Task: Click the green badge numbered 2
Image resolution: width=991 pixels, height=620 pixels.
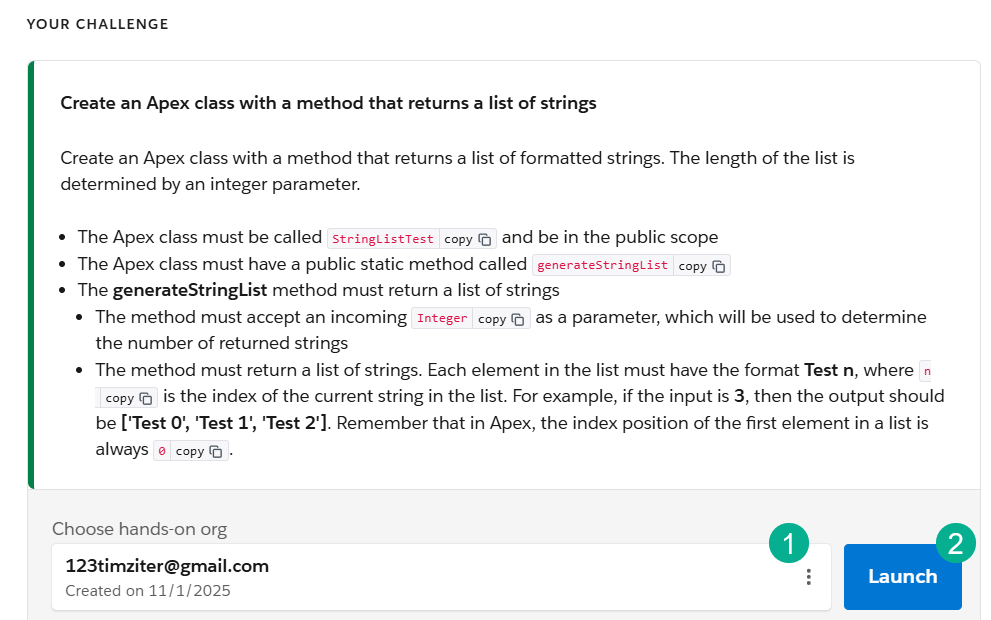Action: 956,544
